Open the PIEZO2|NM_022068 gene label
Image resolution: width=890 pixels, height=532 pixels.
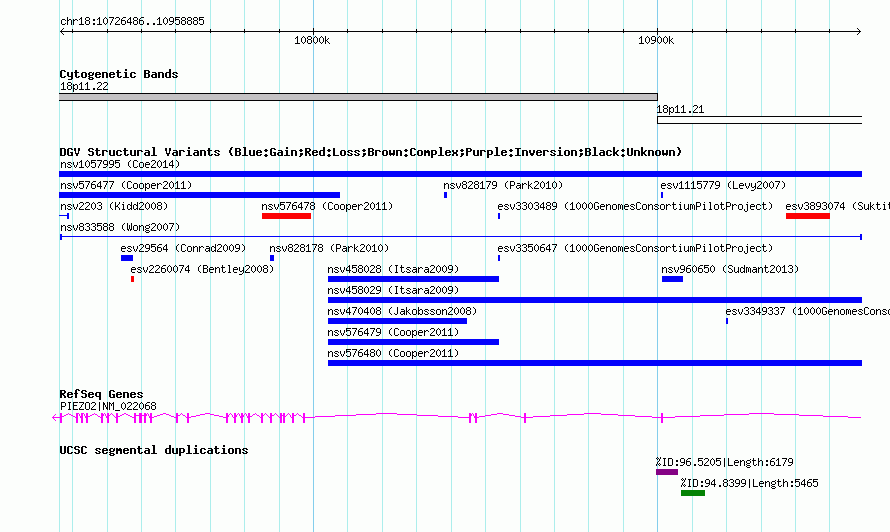click(x=108, y=406)
